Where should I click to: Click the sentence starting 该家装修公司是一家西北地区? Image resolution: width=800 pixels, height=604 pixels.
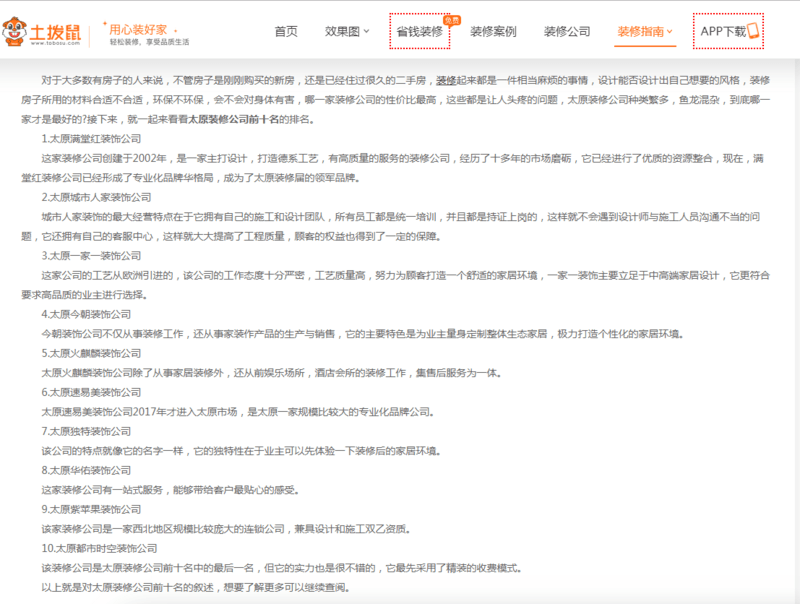(226, 529)
